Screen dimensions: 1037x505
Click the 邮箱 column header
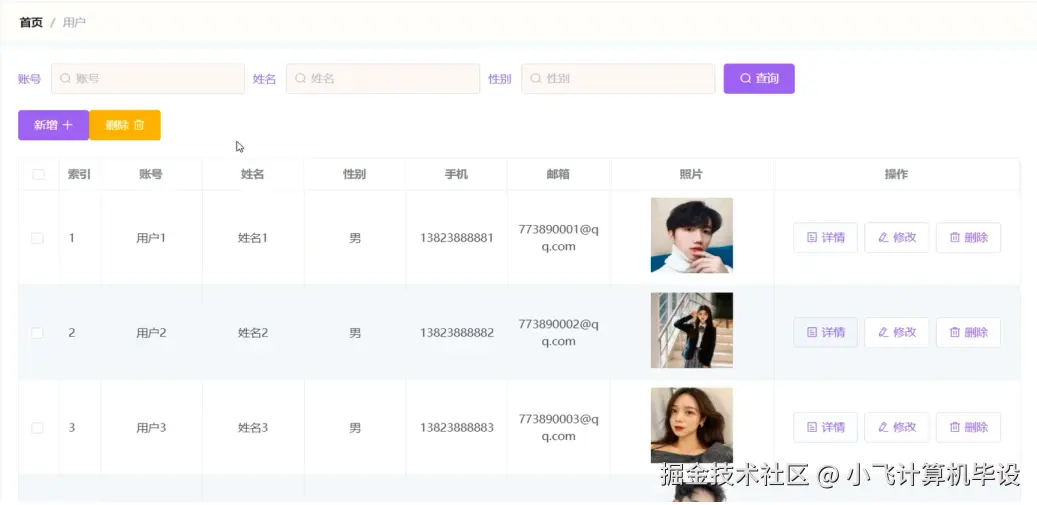click(x=558, y=175)
